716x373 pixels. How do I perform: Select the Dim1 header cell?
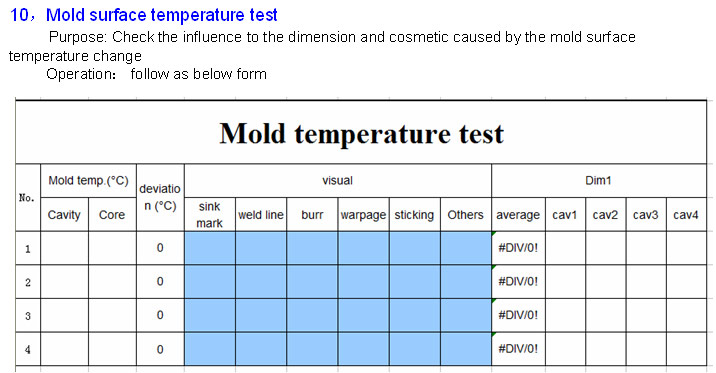coord(599,181)
